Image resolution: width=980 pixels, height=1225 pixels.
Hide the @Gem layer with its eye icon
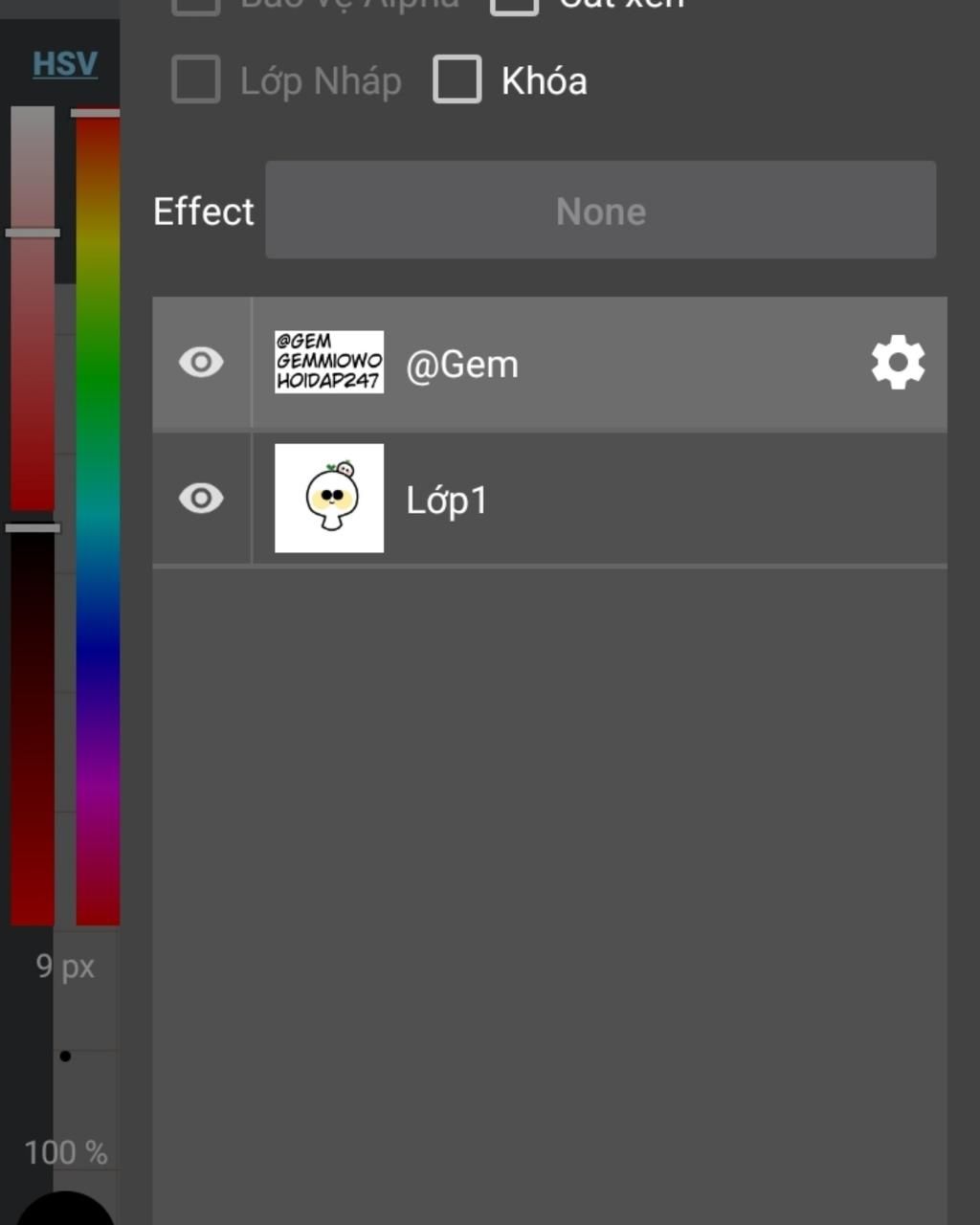coord(201,363)
